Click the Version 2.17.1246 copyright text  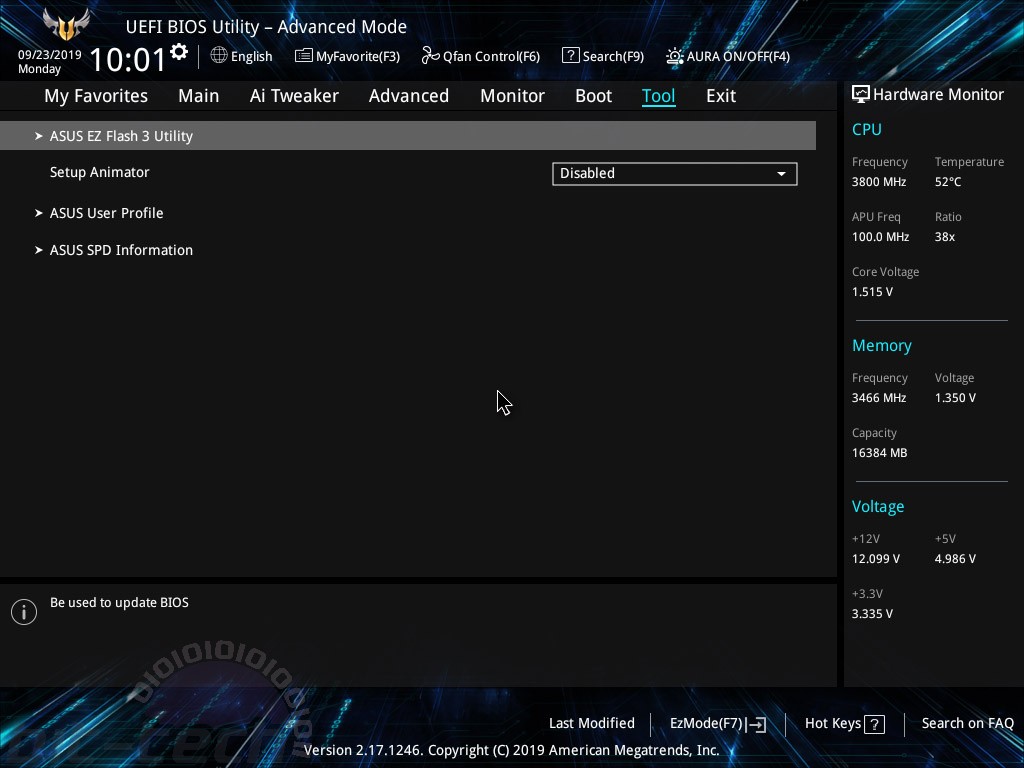511,750
